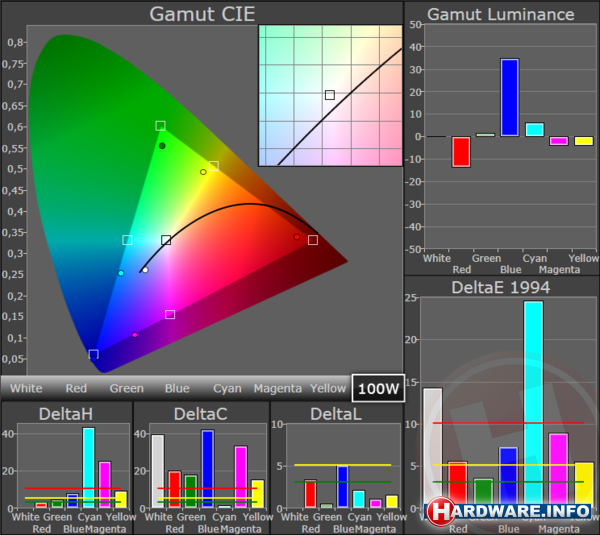Click the white point square in zoomed inset
Viewport: 600px width, 535px height.
pos(330,95)
